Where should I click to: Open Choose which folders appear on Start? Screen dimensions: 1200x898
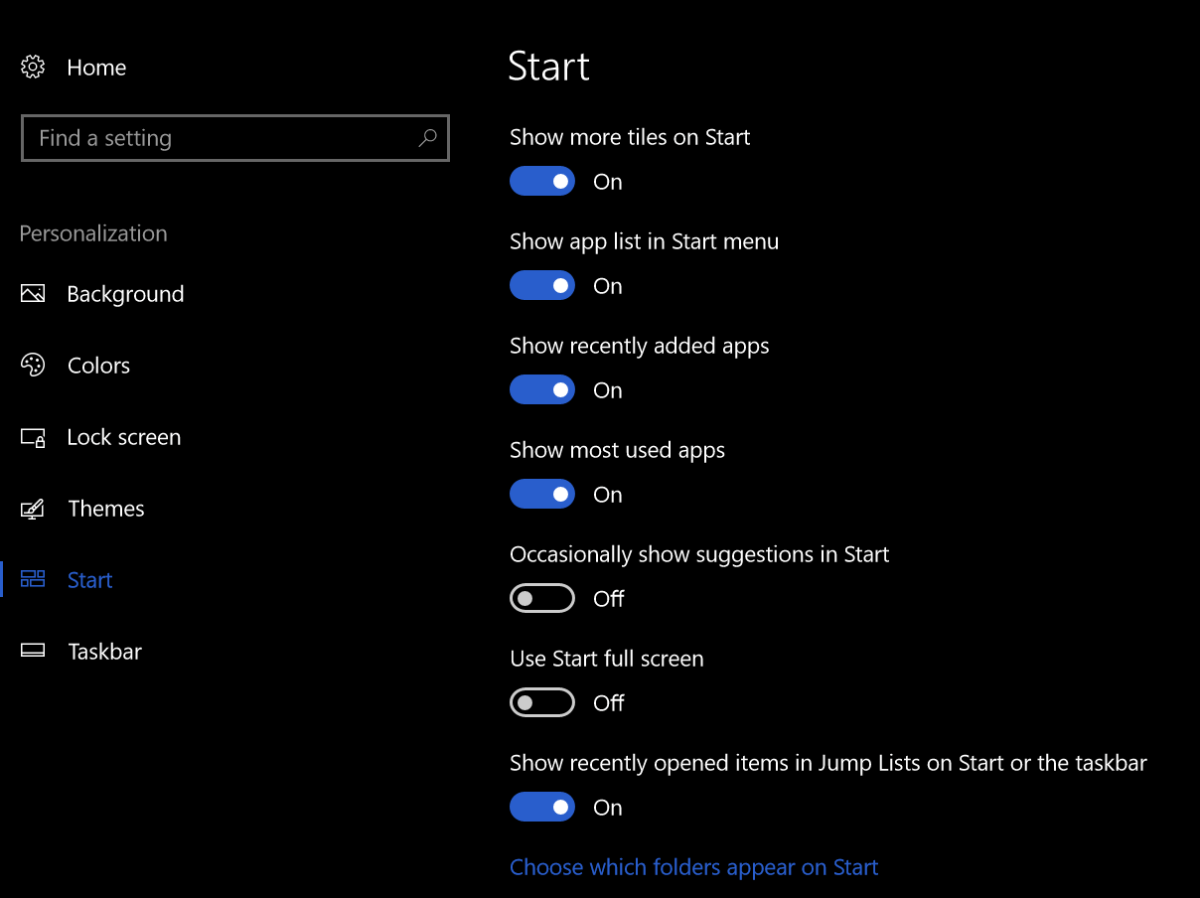coord(694,867)
